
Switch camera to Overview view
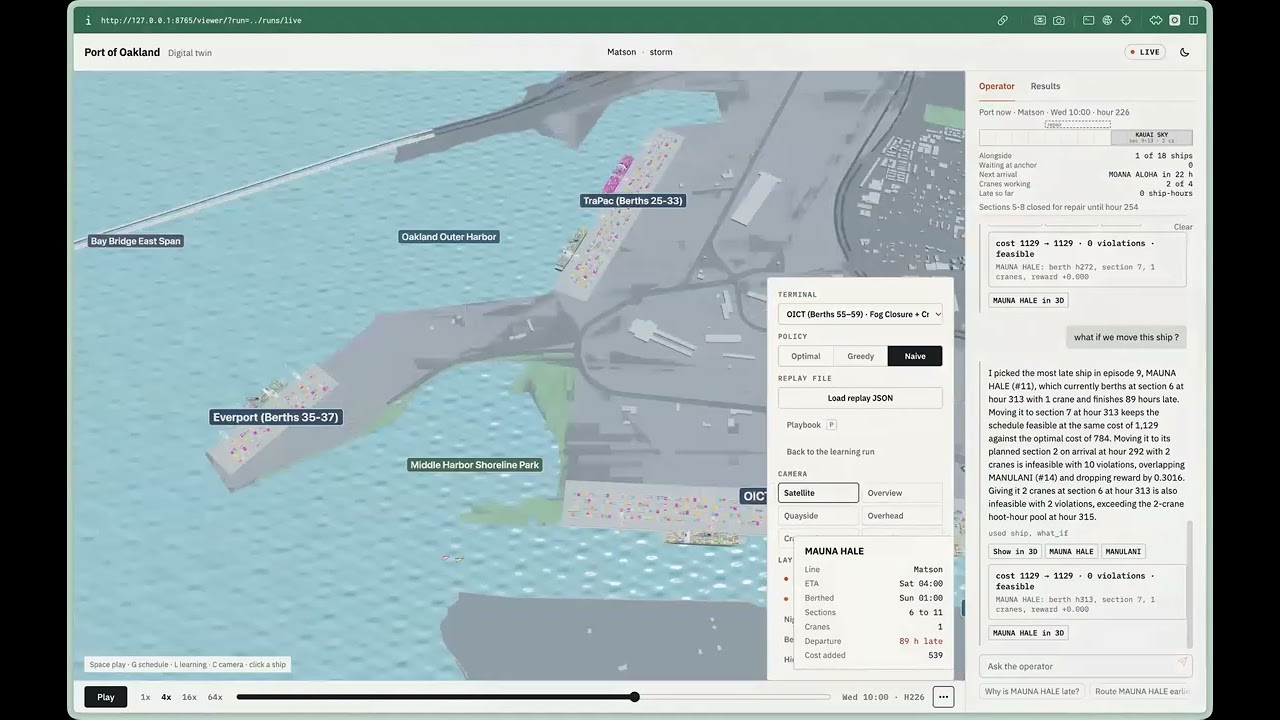click(901, 493)
